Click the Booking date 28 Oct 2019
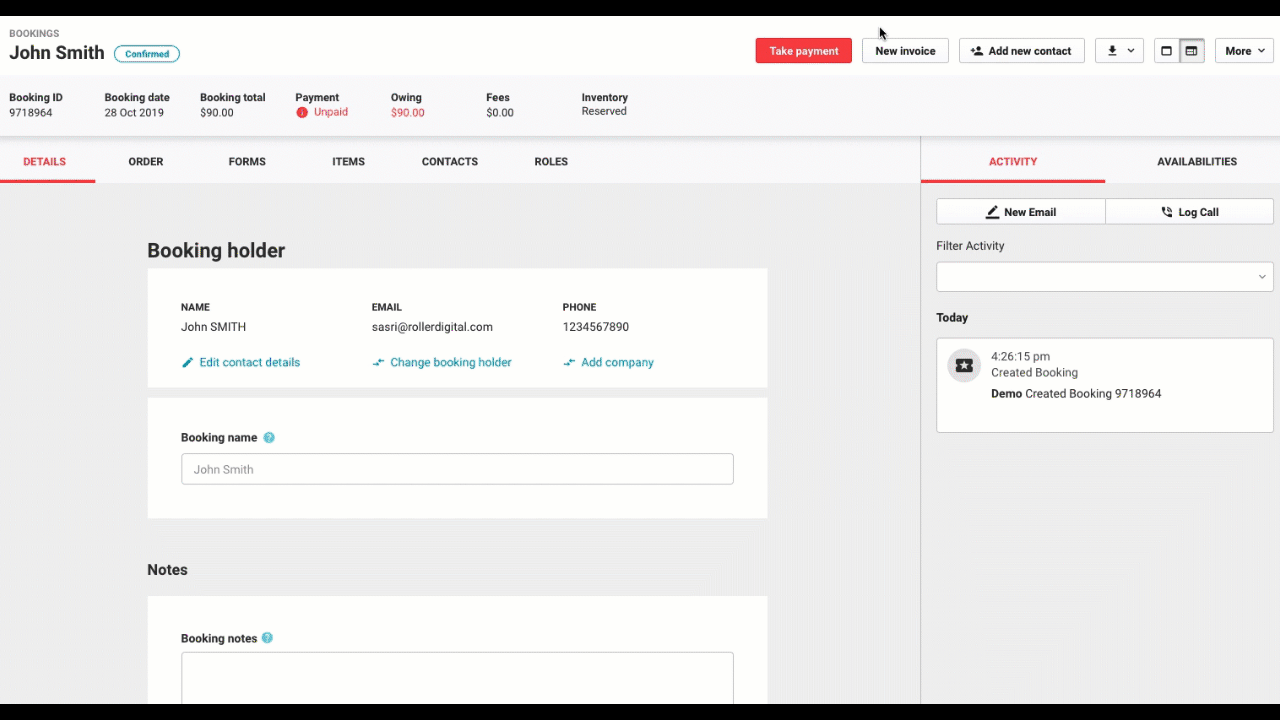 [x=134, y=113]
